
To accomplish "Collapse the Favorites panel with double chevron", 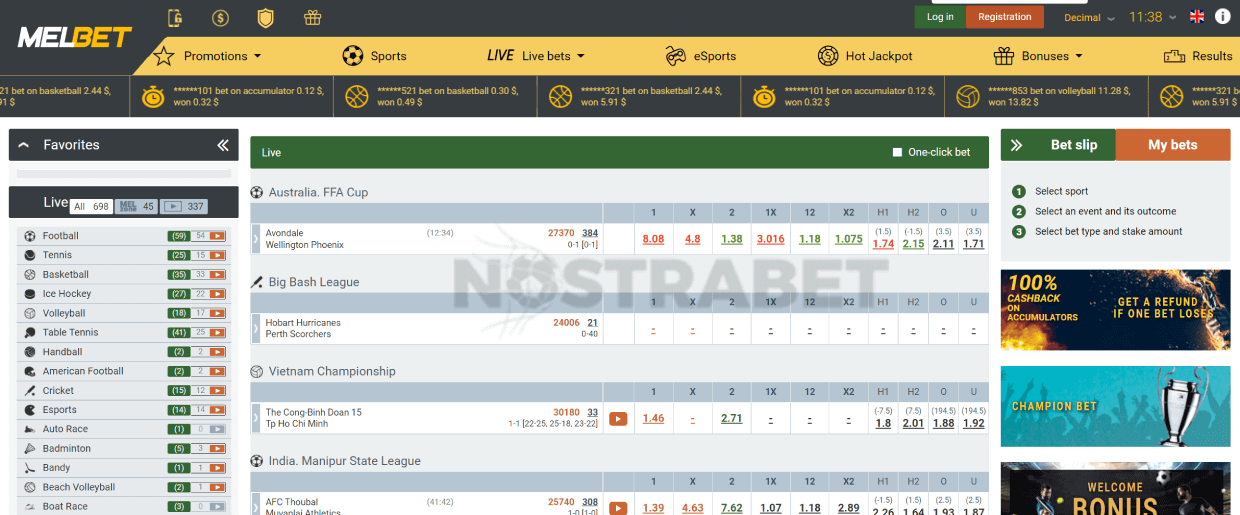I will [x=223, y=145].
